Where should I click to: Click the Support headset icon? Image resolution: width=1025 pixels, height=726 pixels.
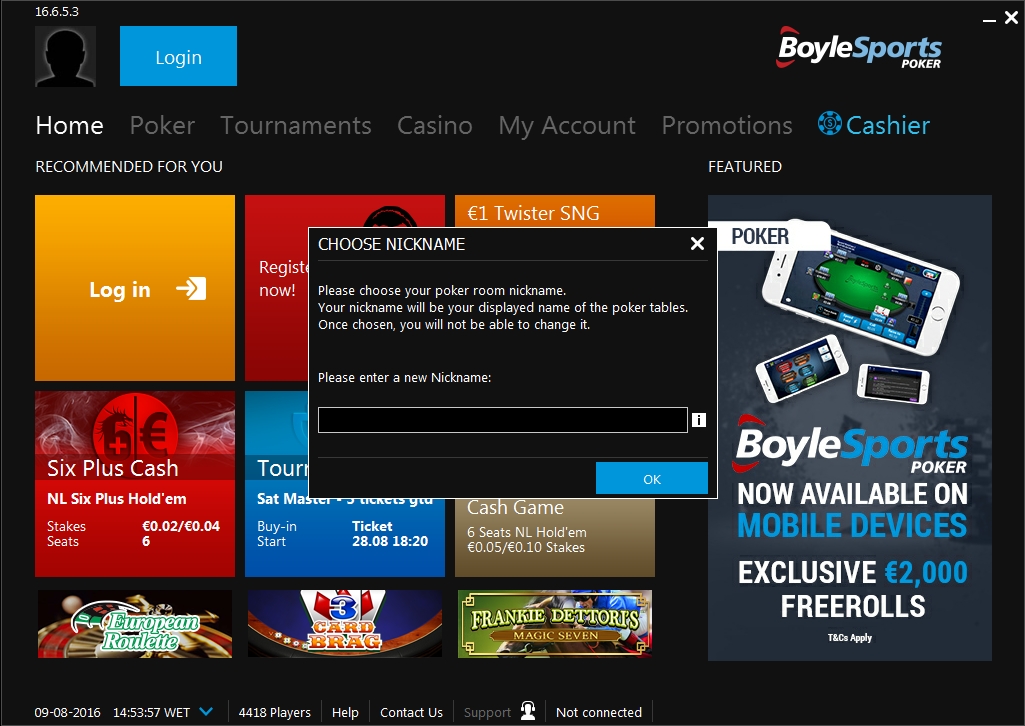coord(528,711)
